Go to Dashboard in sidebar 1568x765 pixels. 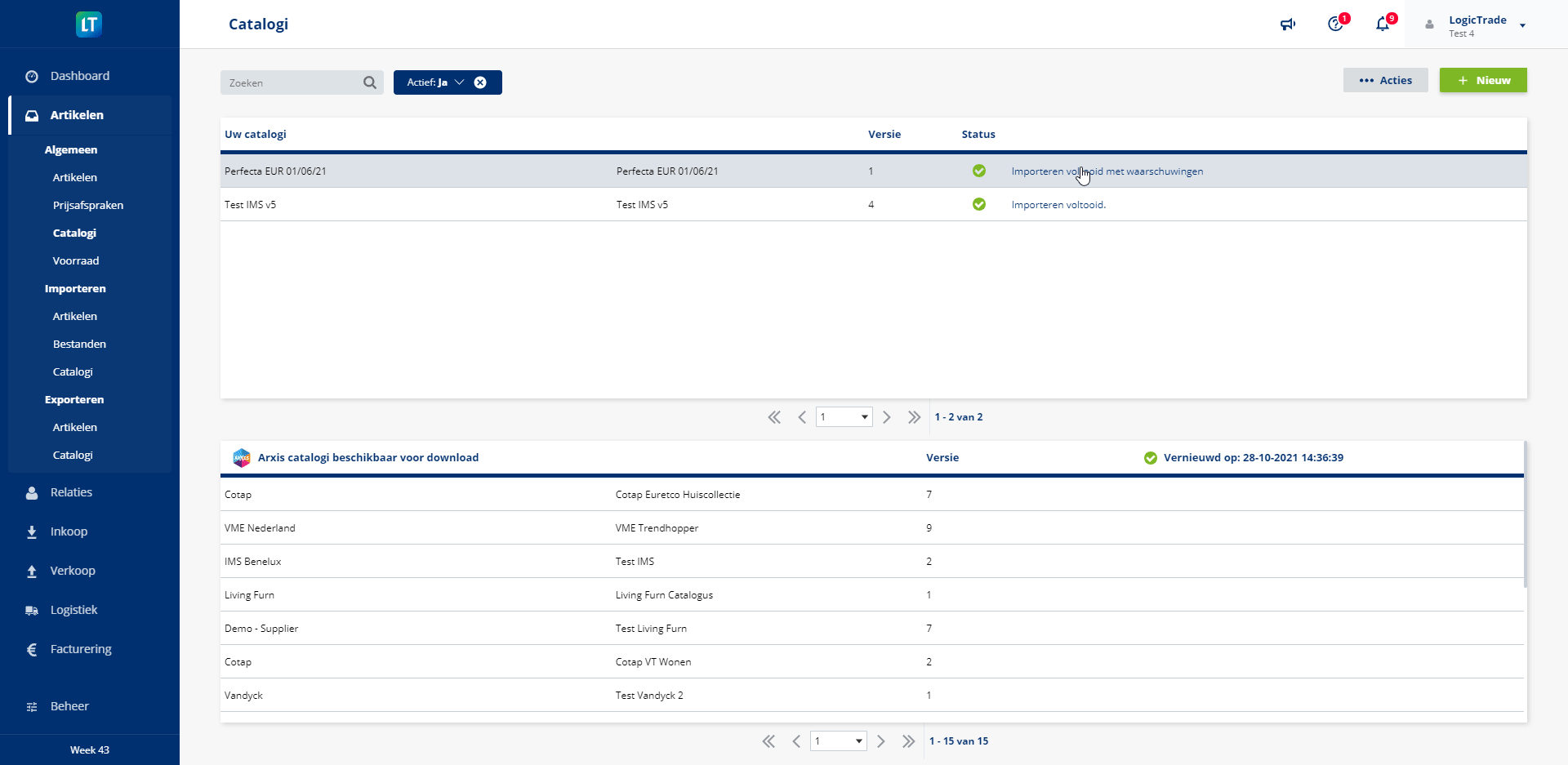pyautogui.click(x=80, y=76)
